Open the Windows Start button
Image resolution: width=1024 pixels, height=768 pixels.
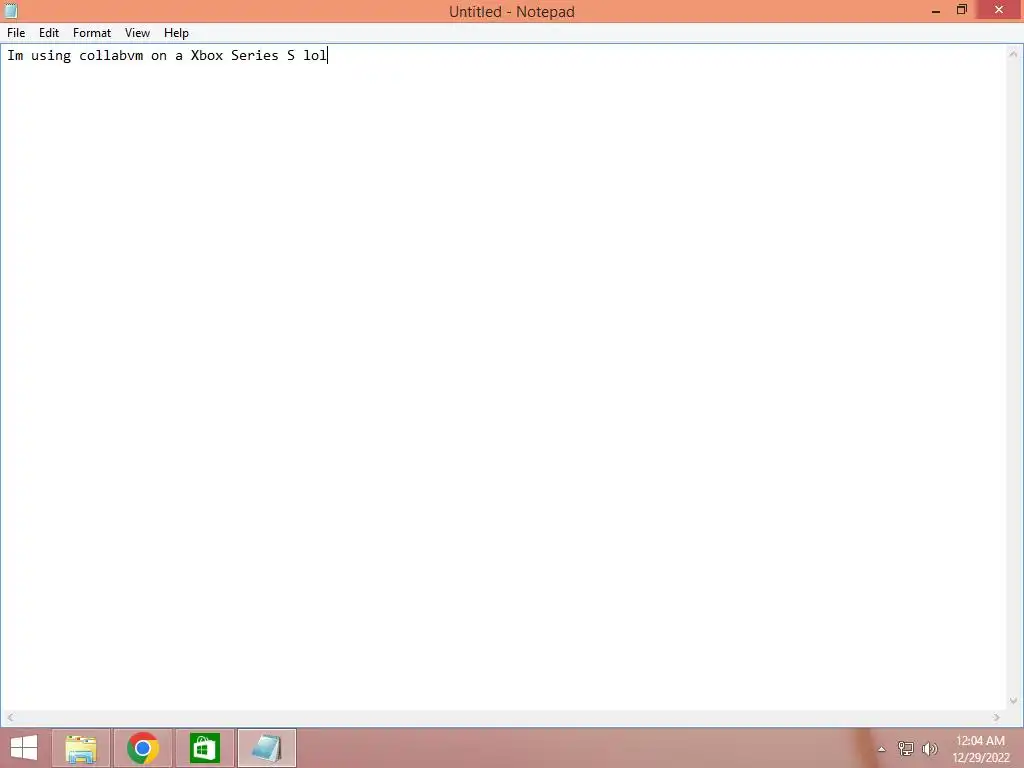[x=24, y=748]
